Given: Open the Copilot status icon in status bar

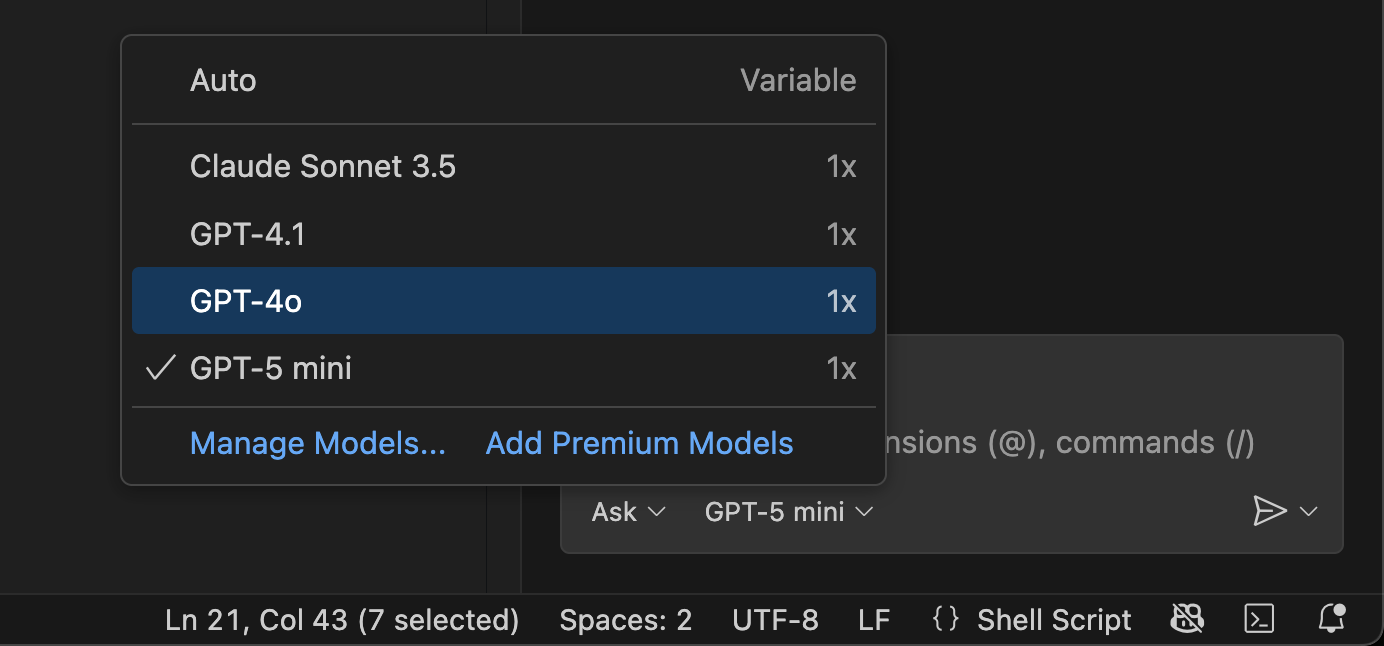Looking at the screenshot, I should [x=1187, y=619].
